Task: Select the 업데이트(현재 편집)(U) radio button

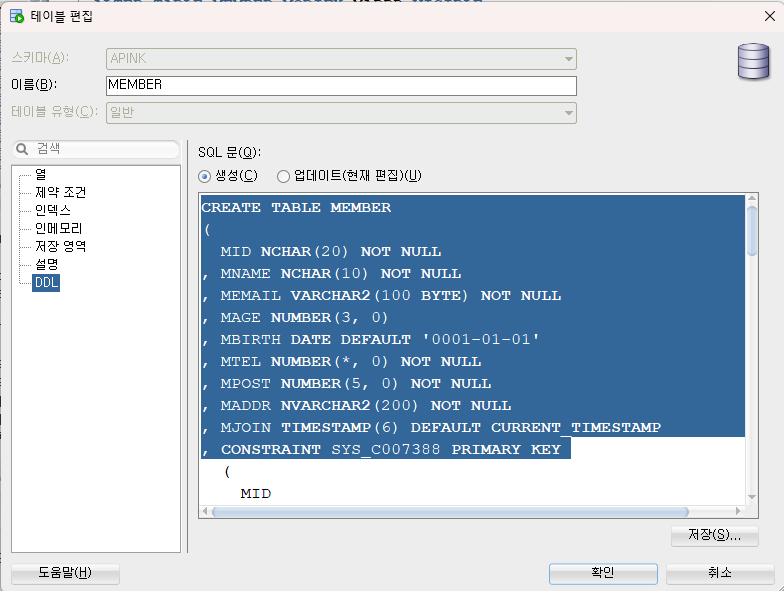Action: click(x=283, y=176)
